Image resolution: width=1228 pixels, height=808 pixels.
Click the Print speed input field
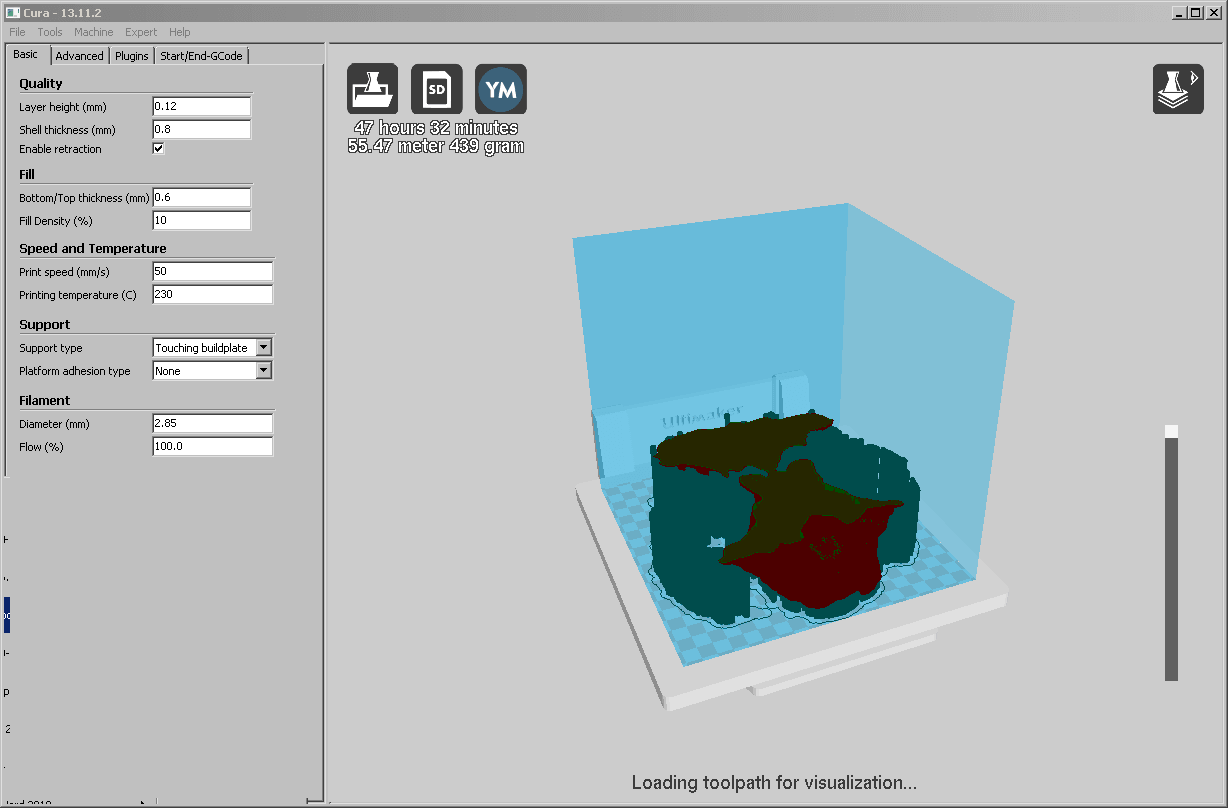pos(212,271)
